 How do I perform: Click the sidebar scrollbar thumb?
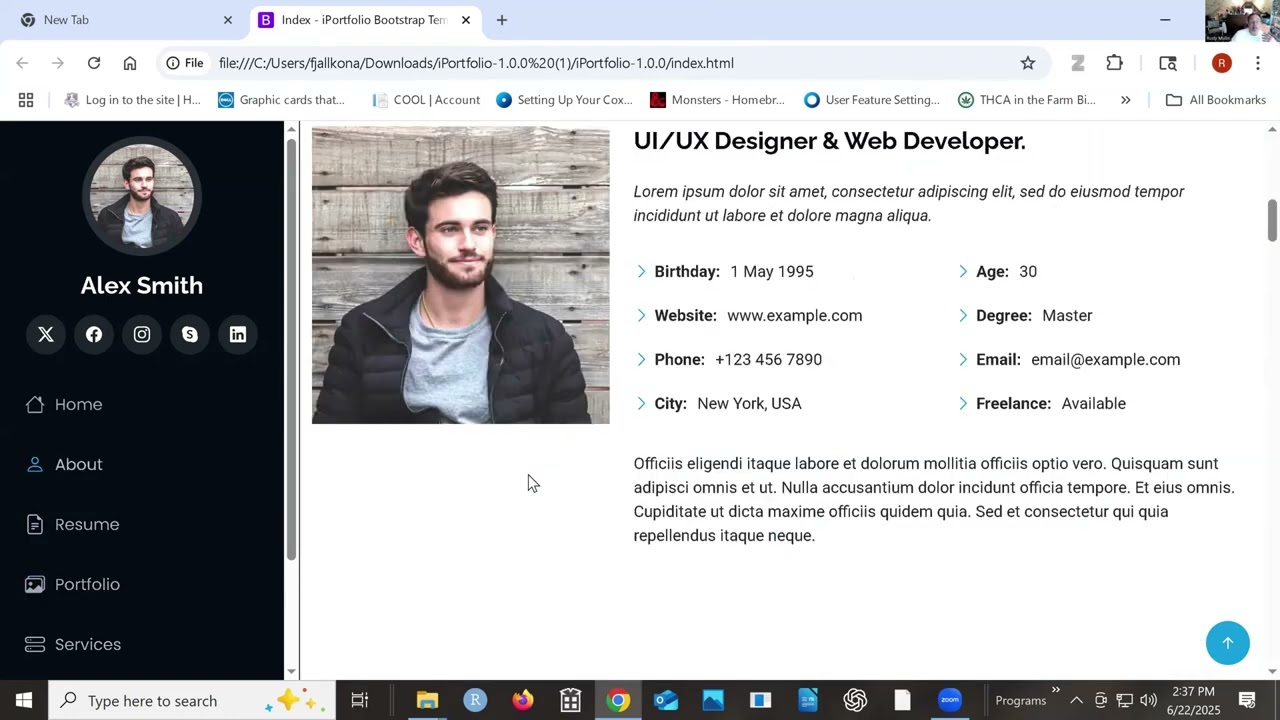(291, 350)
